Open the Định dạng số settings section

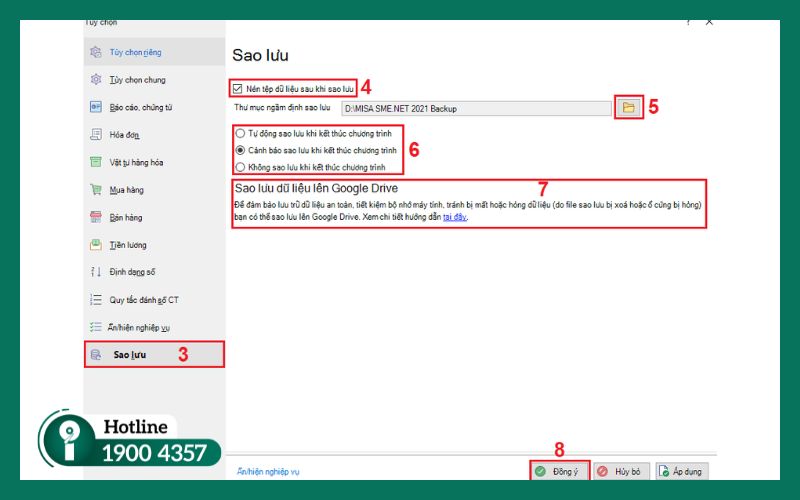[x=132, y=272]
